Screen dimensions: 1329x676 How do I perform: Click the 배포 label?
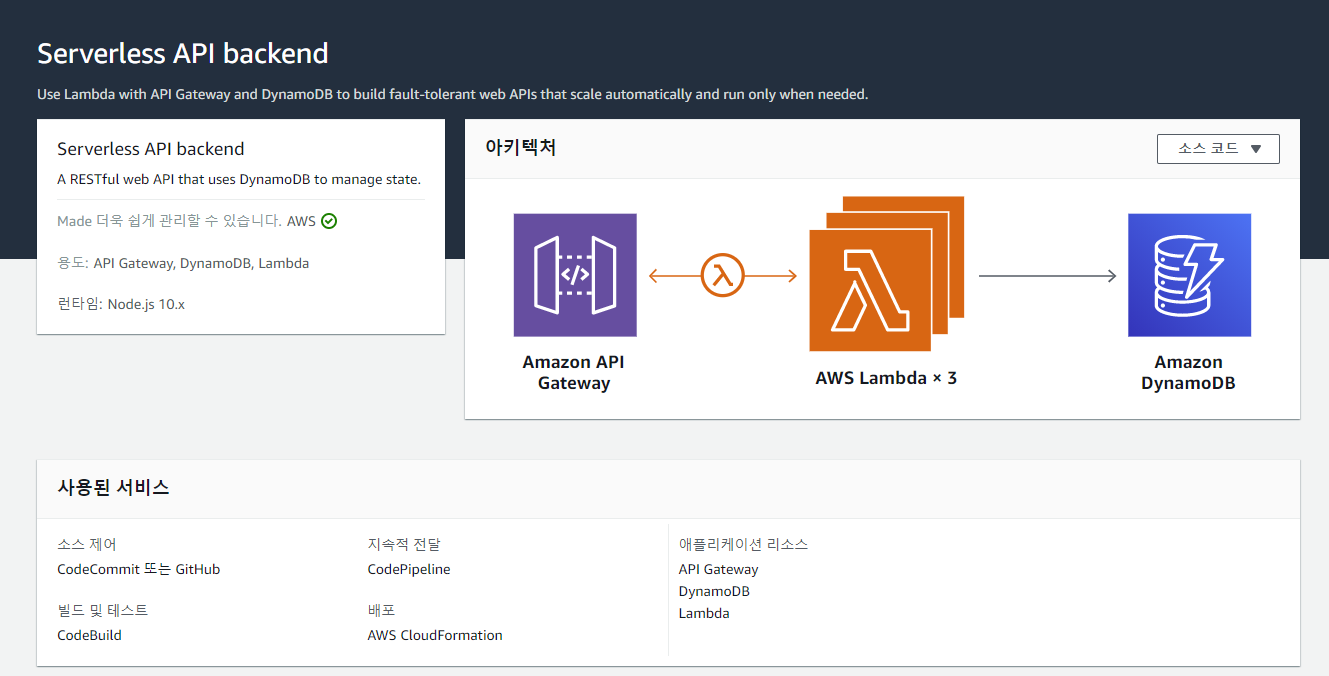pyautogui.click(x=381, y=610)
